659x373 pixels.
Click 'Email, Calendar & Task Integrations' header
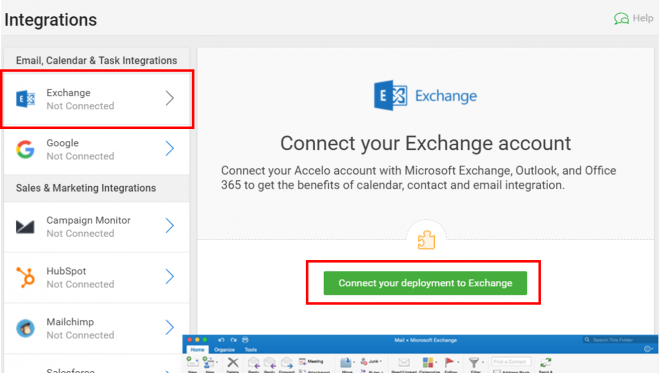(x=96, y=60)
